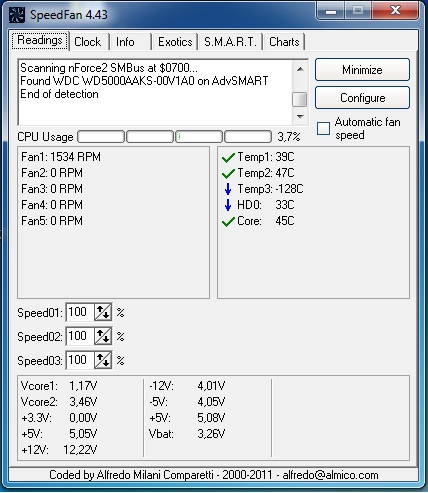This screenshot has width=428, height=493.
Task: Click the first CPU usage bar
Action: click(x=101, y=137)
